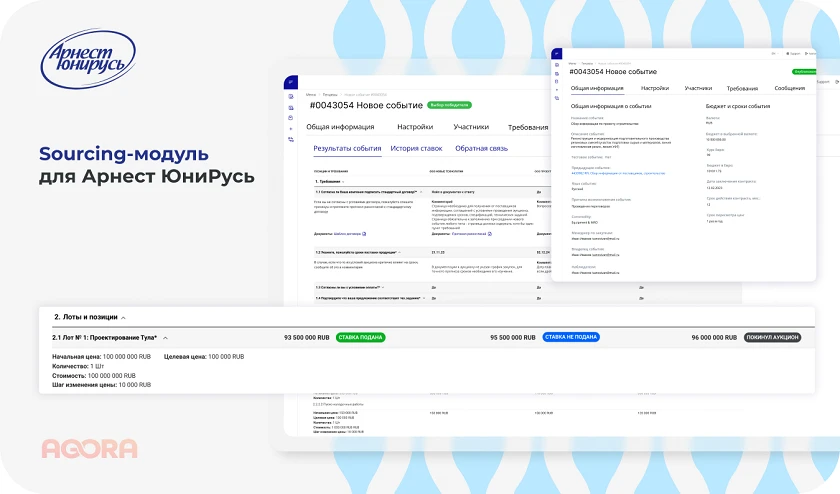Open Настройки tab in results window
Viewport: 840px width, 494px height.
[415, 127]
